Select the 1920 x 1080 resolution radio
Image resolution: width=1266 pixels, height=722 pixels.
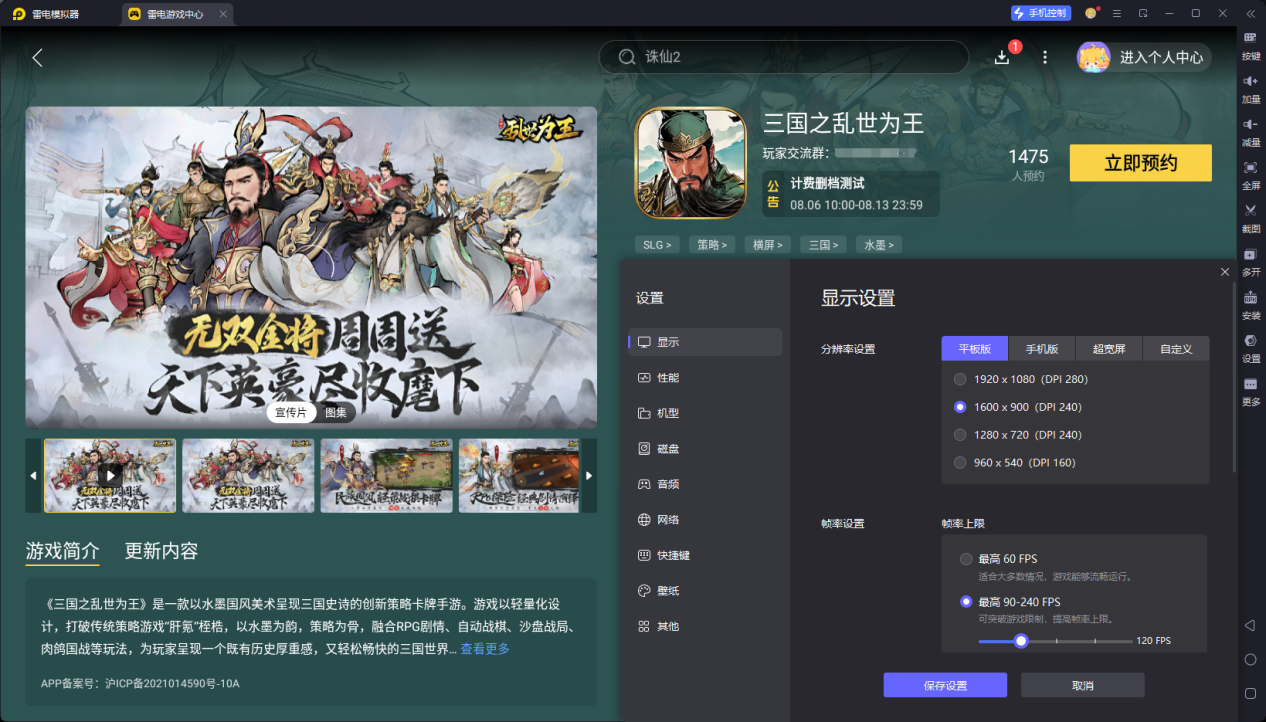(960, 379)
